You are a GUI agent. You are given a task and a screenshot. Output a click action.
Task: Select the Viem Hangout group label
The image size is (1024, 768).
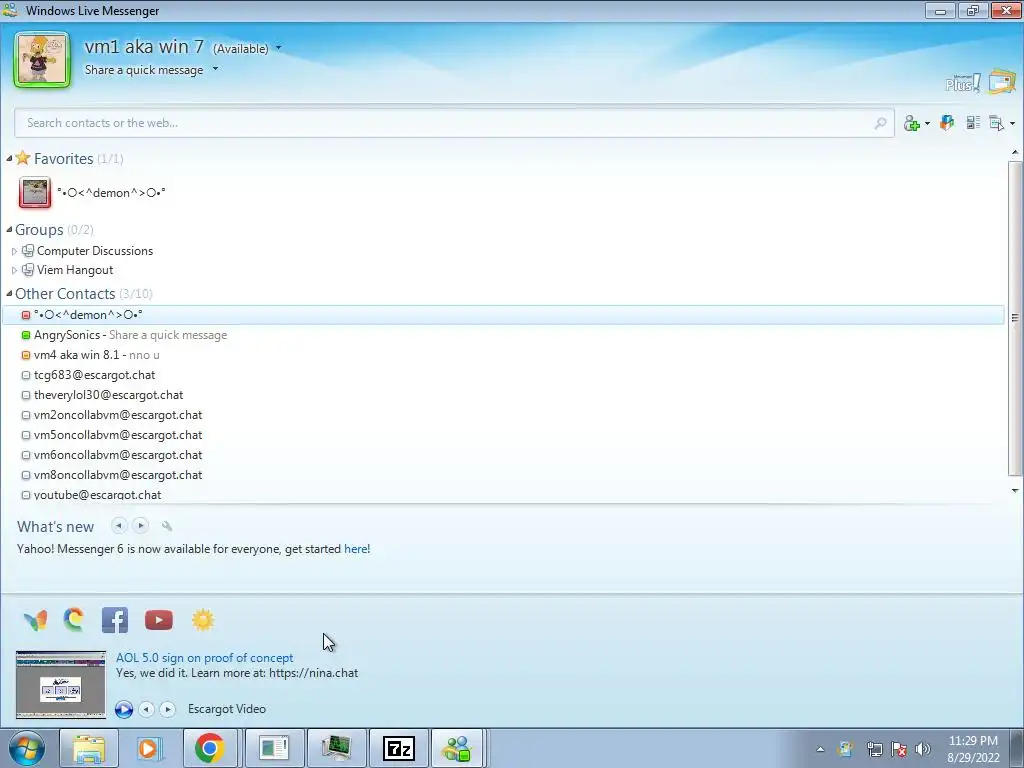click(75, 270)
